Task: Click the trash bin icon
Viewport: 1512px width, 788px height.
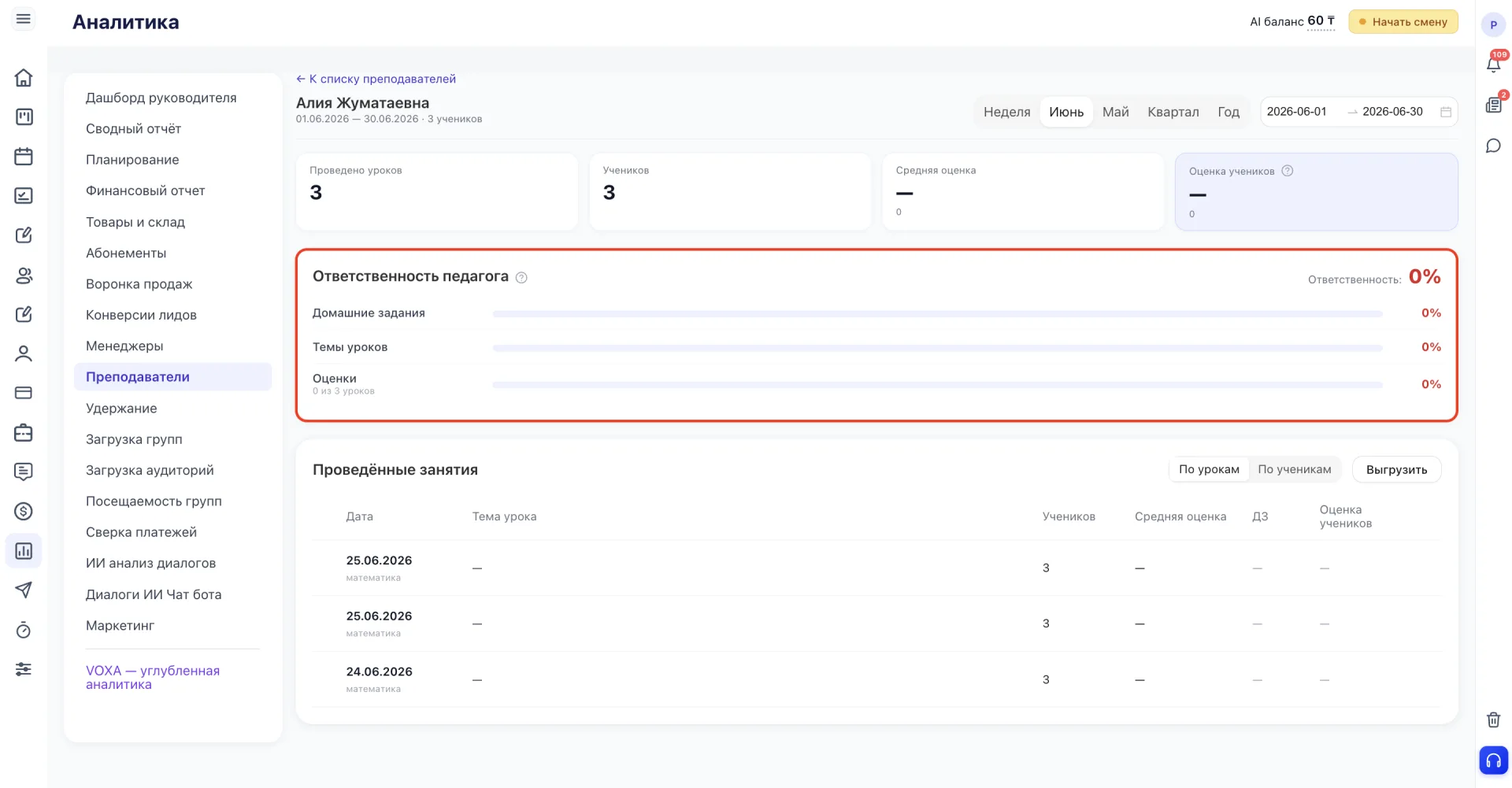Action: (x=1494, y=720)
